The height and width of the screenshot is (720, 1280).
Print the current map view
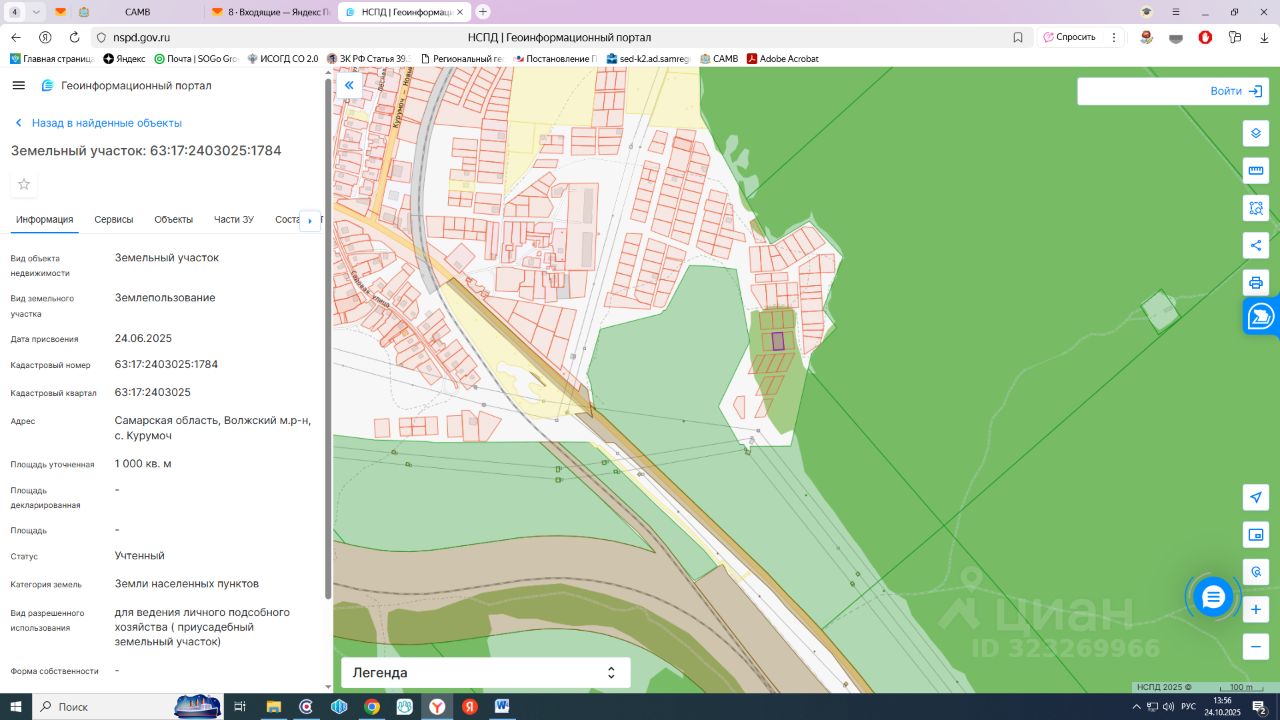pos(1255,282)
